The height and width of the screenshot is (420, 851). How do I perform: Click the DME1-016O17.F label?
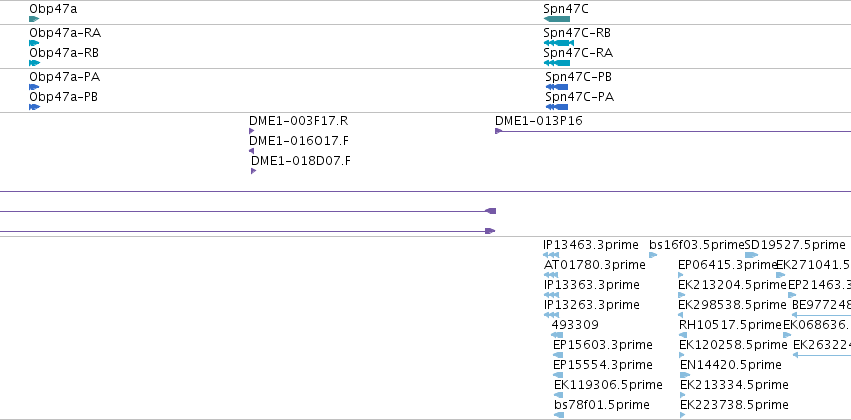point(299,141)
